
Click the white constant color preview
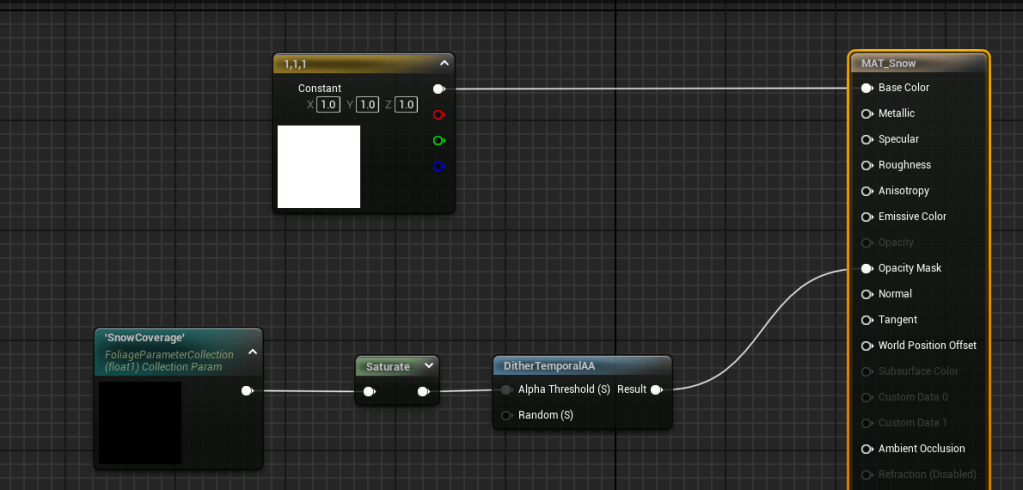click(x=318, y=166)
